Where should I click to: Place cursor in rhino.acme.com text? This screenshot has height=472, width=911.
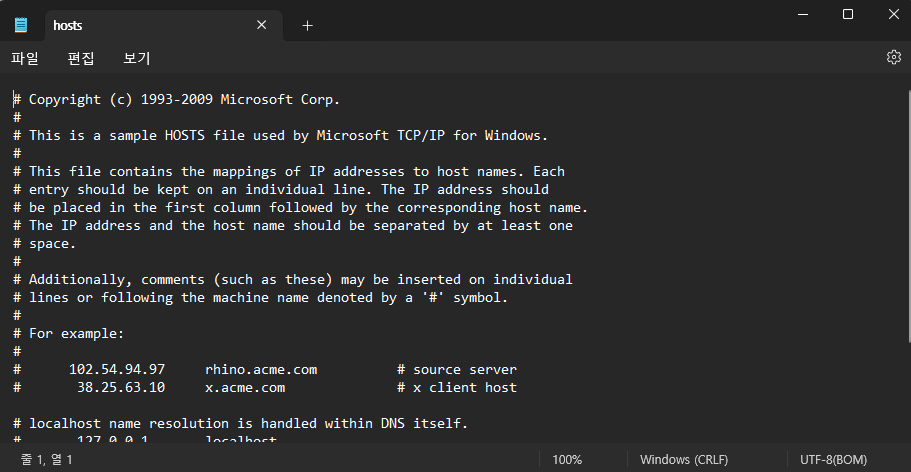(x=261, y=370)
